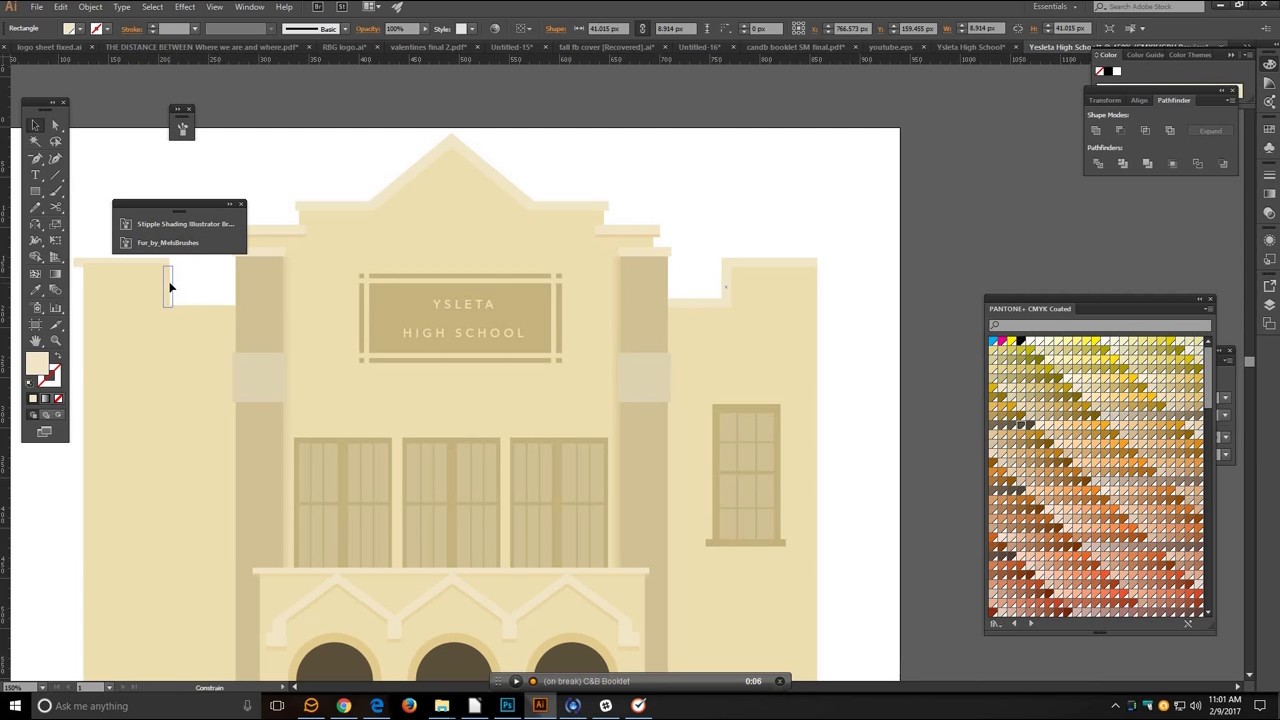
Task: Select the Artboard tool
Action: point(35,324)
